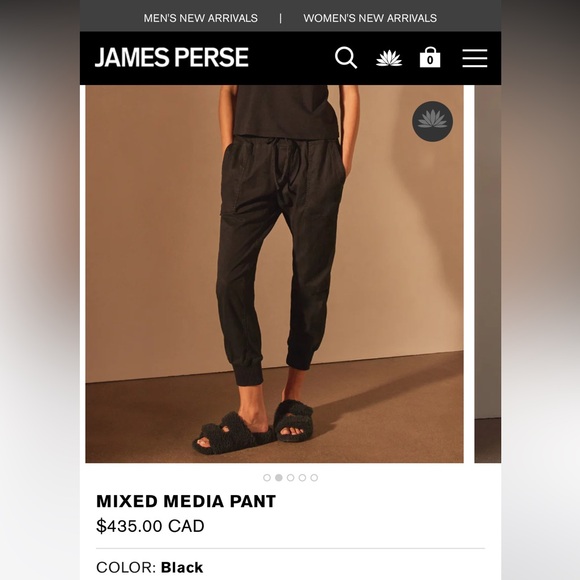The height and width of the screenshot is (580, 580).
Task: Tap the lotus badge on product image
Action: coord(432,121)
